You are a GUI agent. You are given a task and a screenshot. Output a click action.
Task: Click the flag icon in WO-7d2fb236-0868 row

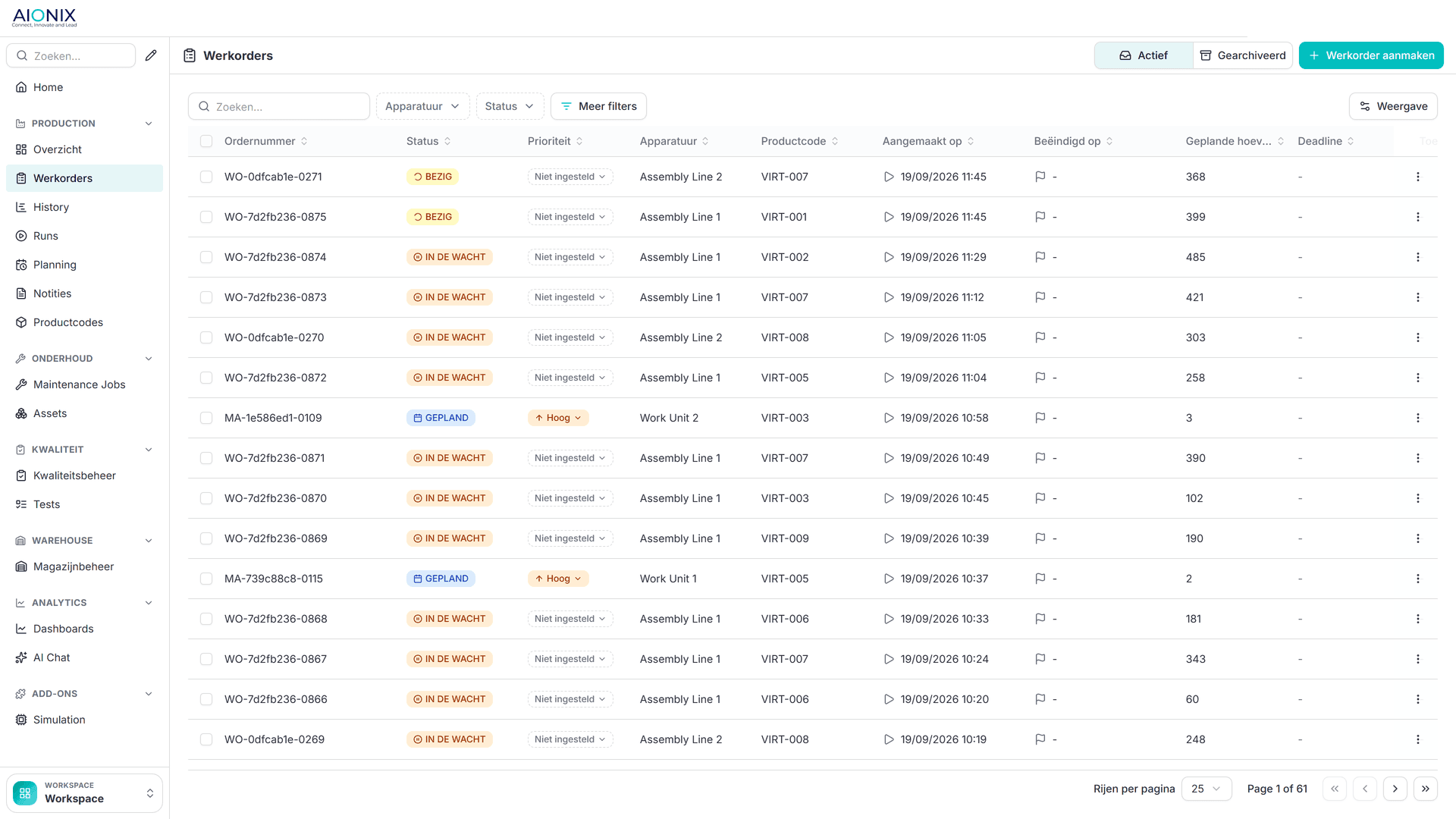coord(1040,619)
